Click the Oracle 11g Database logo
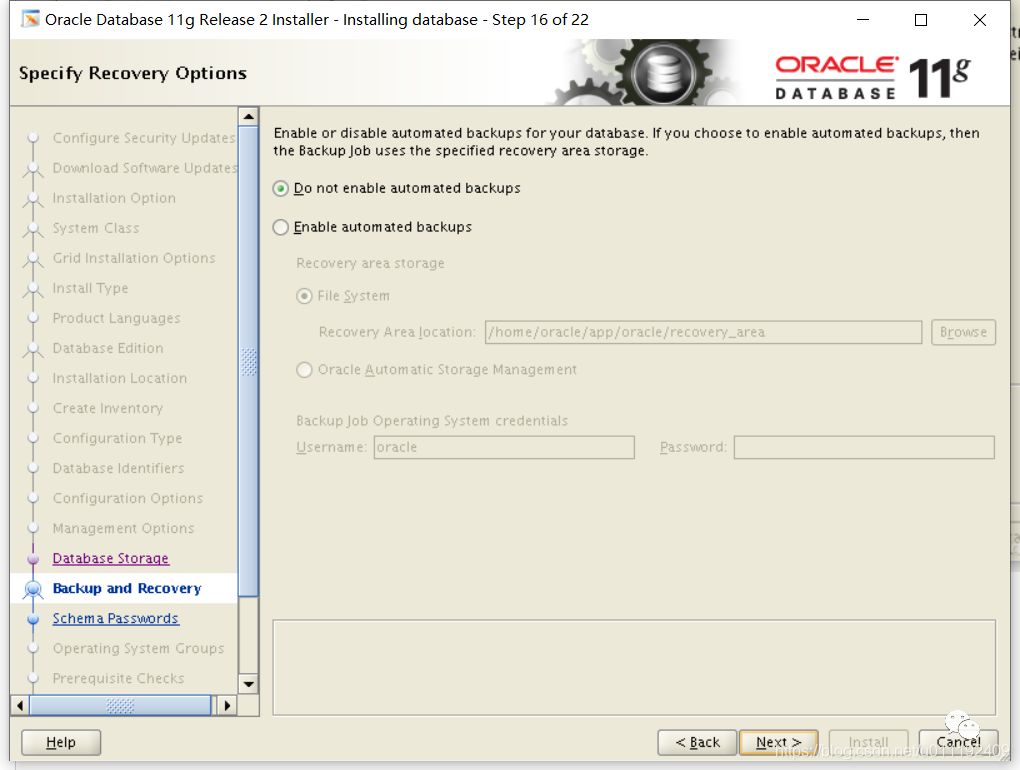The image size is (1020, 770). pyautogui.click(x=872, y=77)
